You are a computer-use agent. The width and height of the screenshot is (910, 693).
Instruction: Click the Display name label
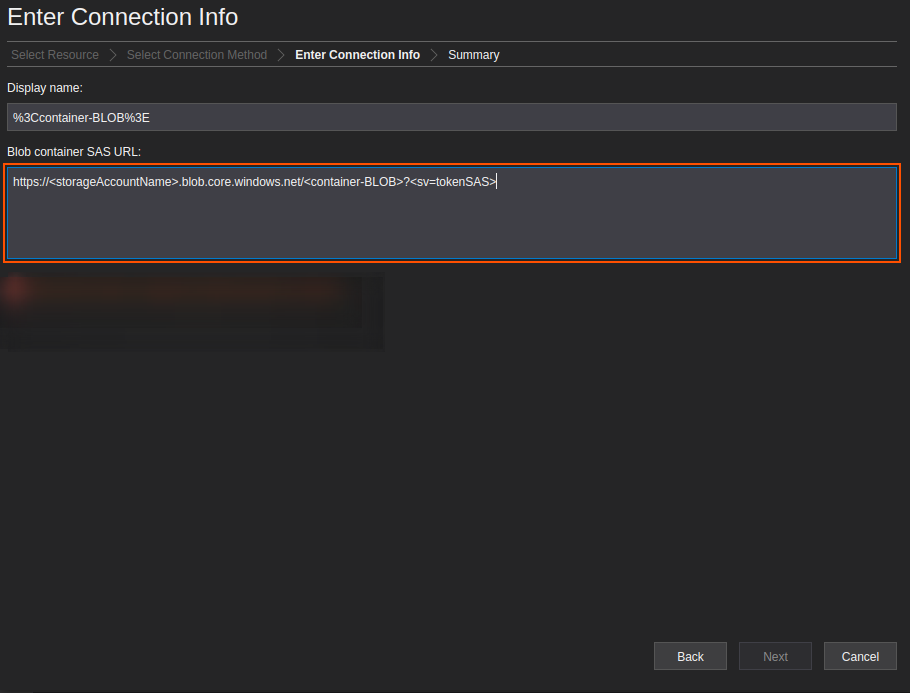(45, 88)
